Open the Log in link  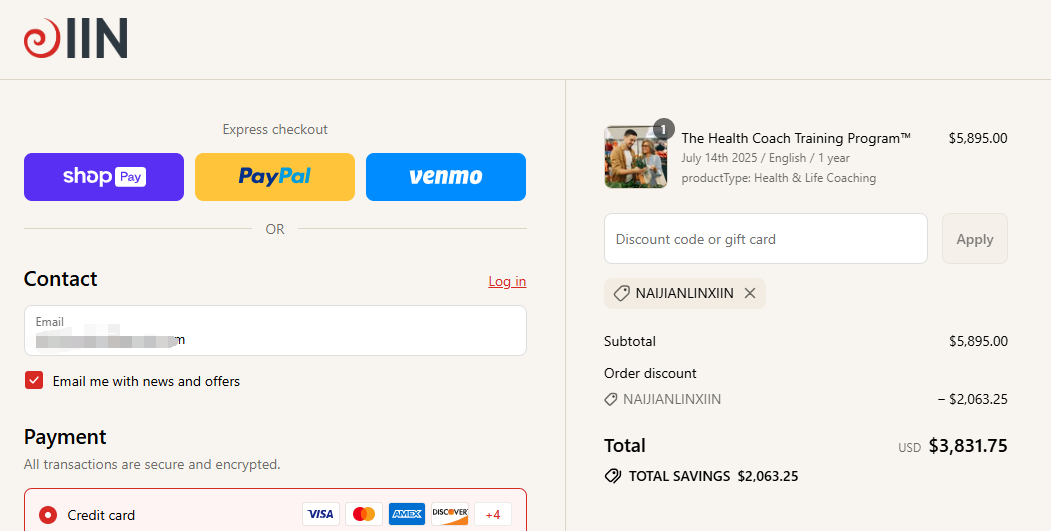(507, 281)
